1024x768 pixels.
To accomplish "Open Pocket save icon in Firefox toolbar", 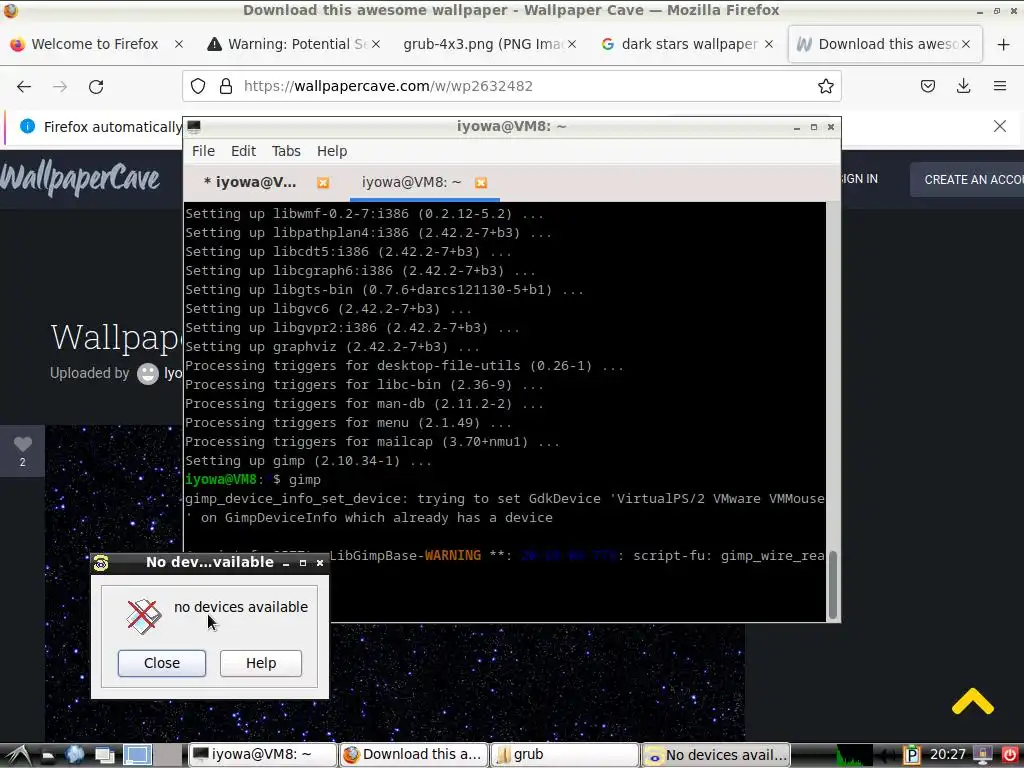I will point(928,86).
